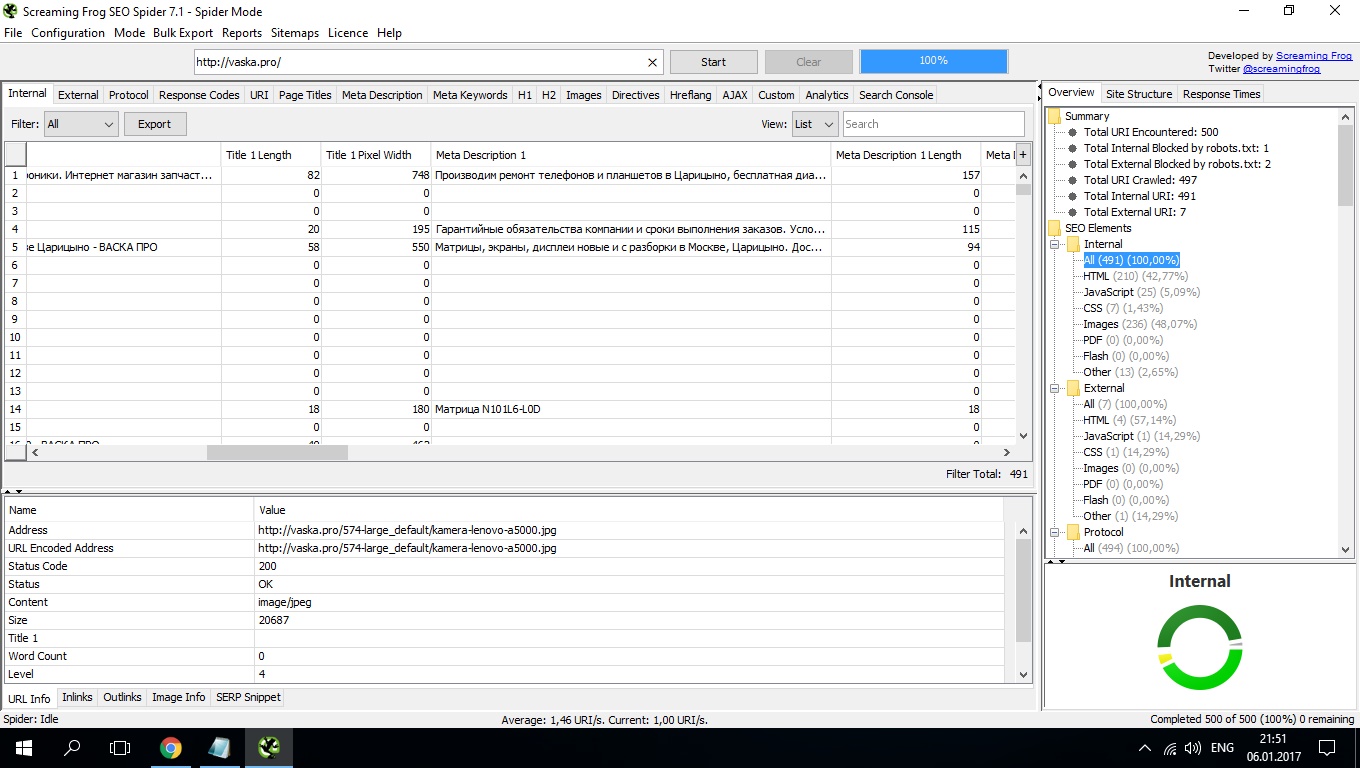Viewport: 1360px width, 768px height.
Task: Sort by Title 1 Length column header
Action: (x=271, y=155)
